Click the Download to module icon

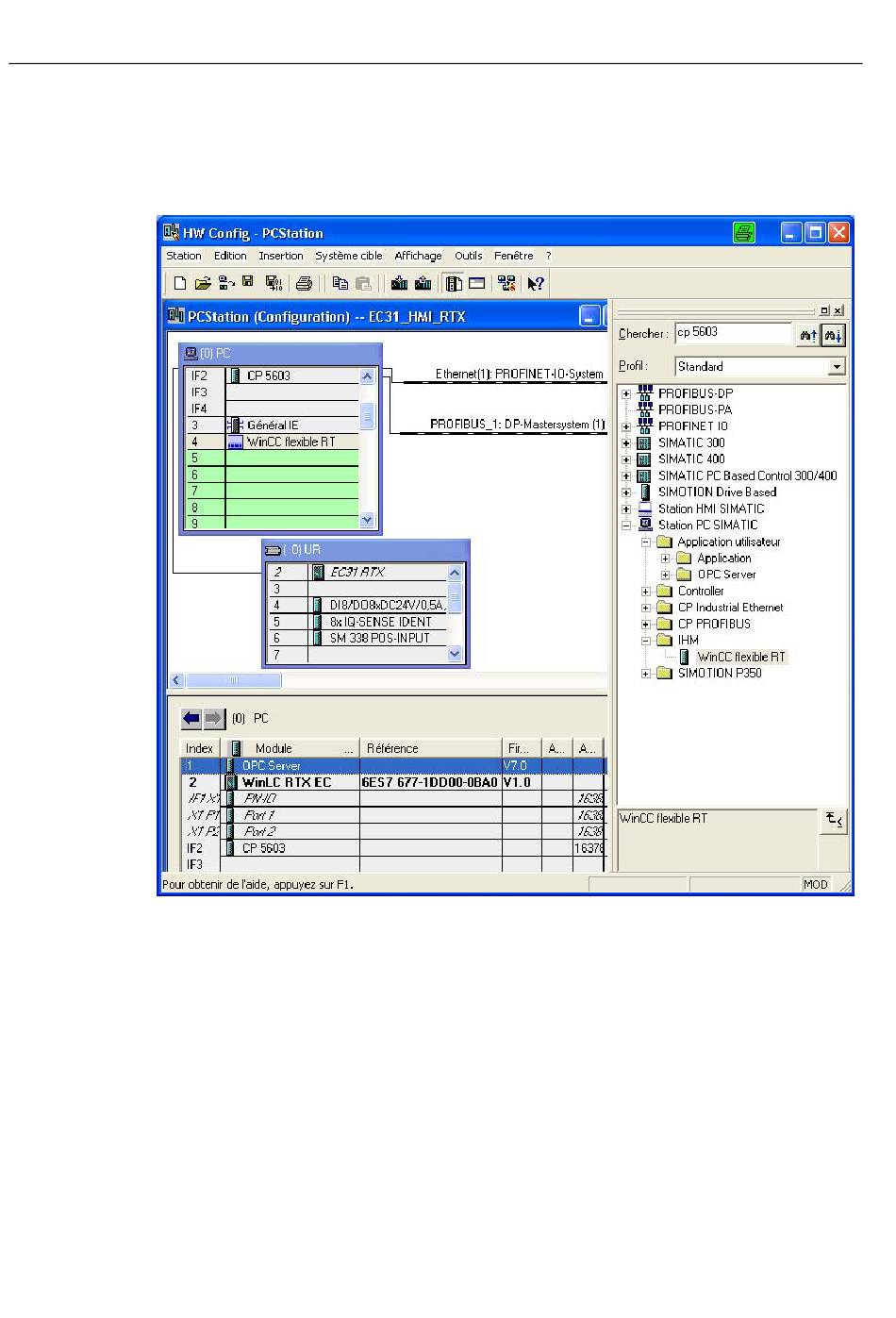click(x=399, y=283)
